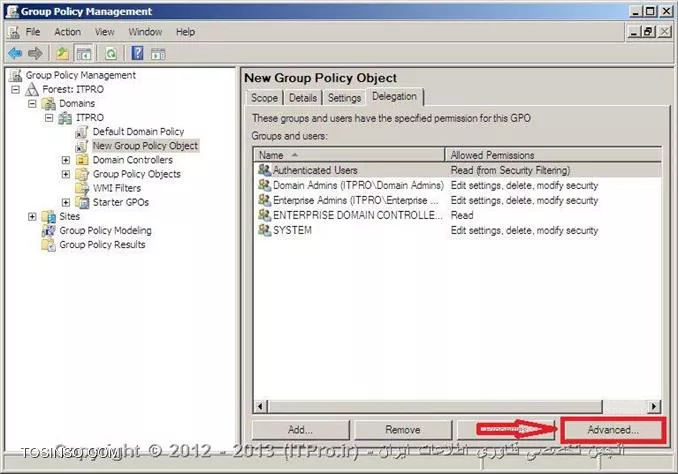The image size is (678, 474).
Task: Open help with the question mark icon
Action: click(138, 53)
